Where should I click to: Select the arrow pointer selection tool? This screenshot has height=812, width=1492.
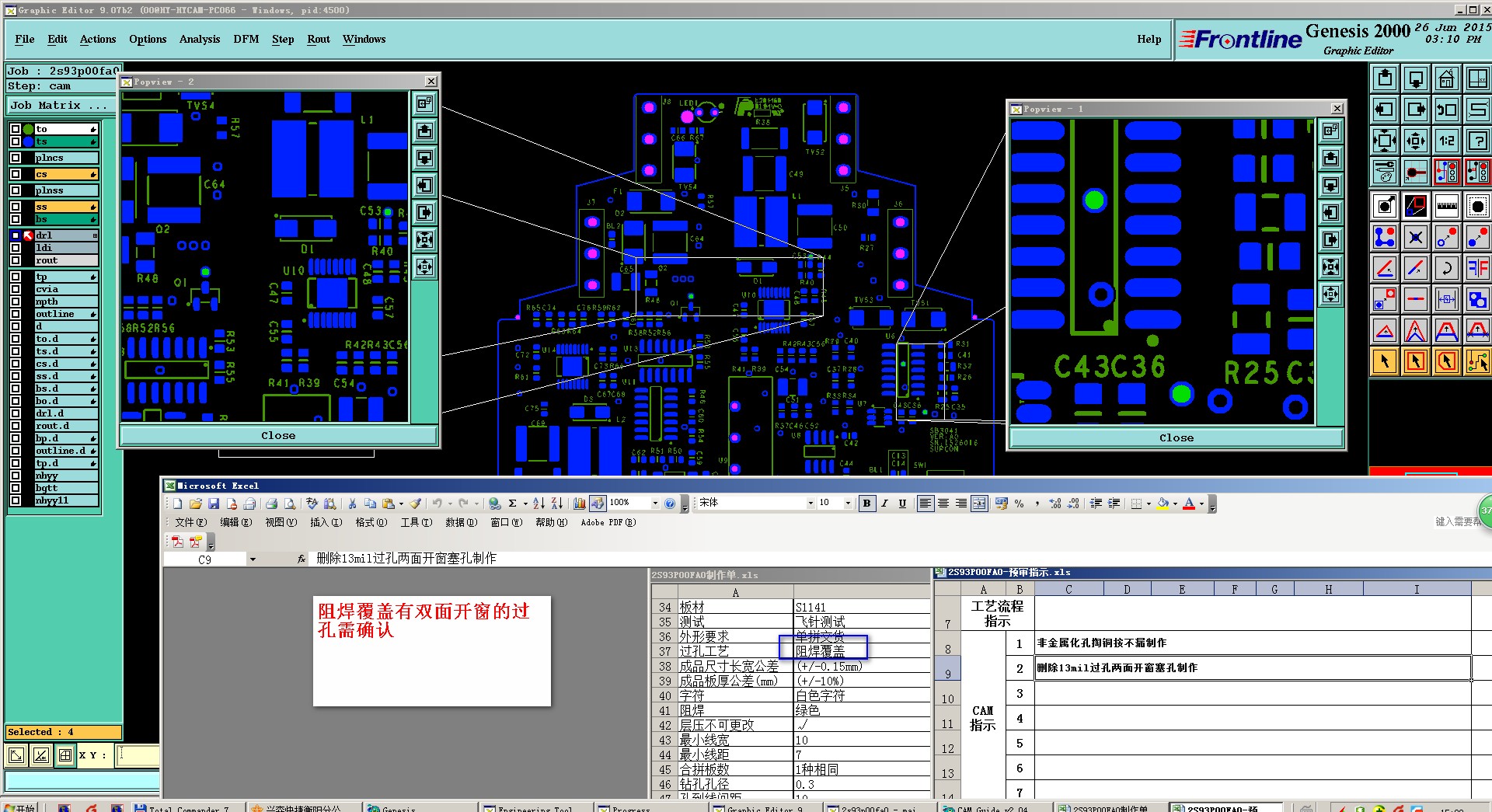(x=1385, y=361)
